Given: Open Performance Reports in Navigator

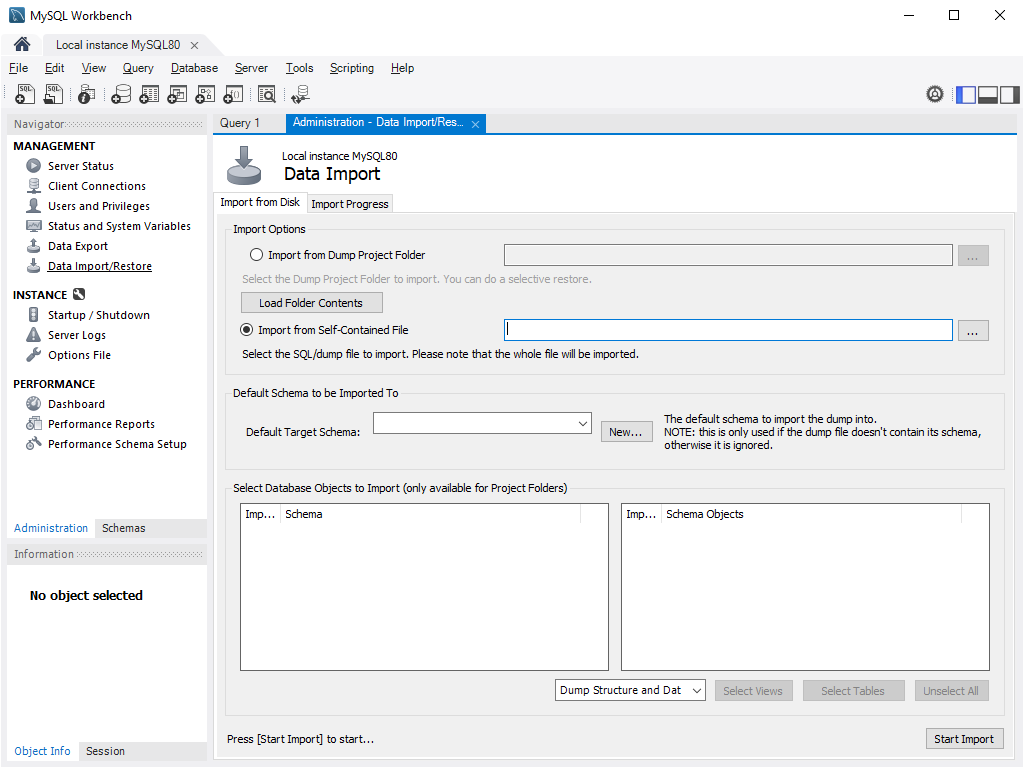Looking at the screenshot, I should point(101,424).
